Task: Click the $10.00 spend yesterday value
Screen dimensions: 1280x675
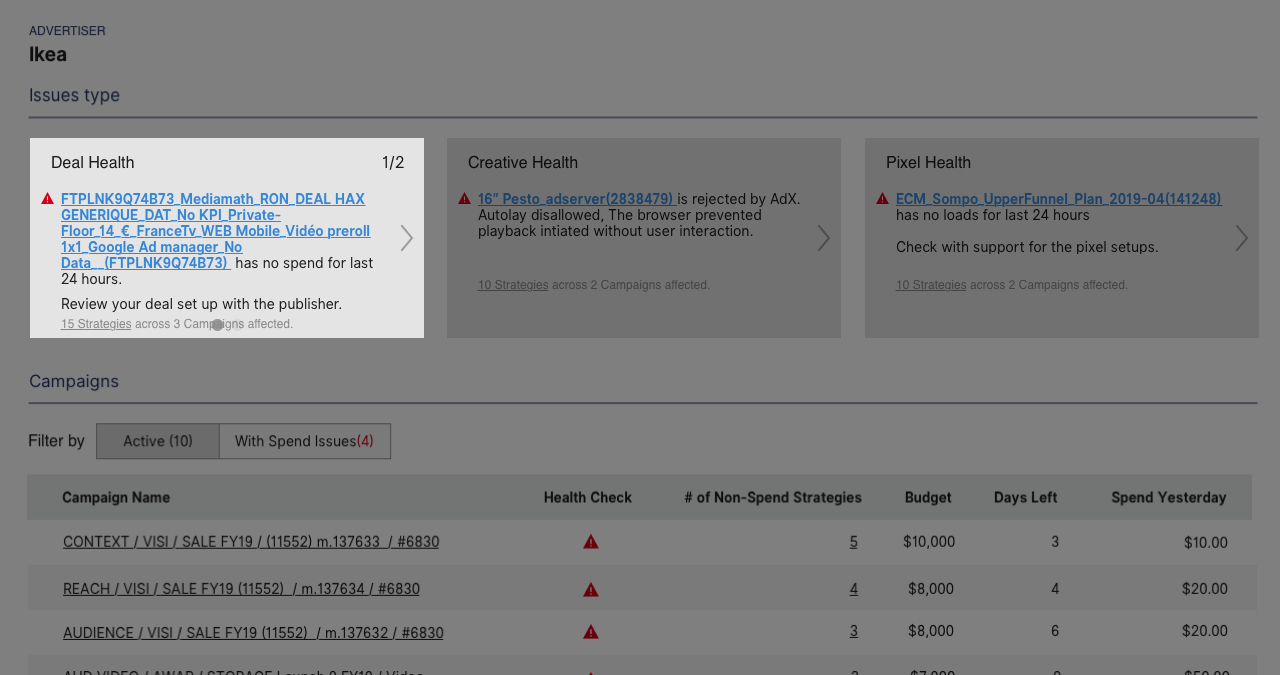Action: [1206, 542]
